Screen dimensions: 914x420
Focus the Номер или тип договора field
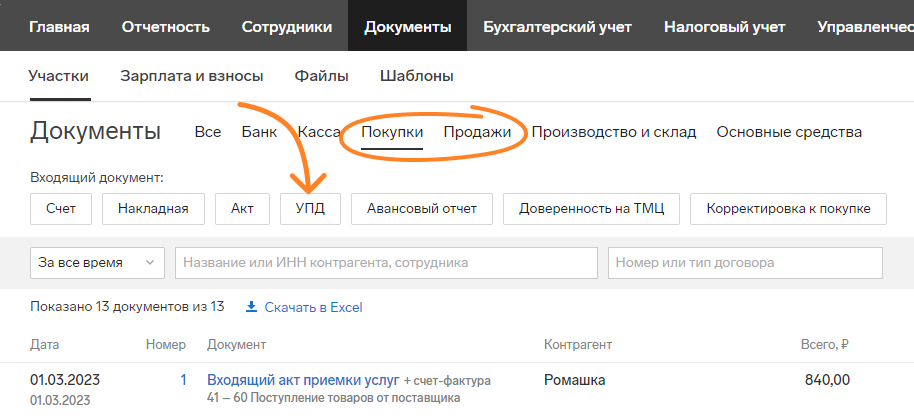click(x=746, y=263)
